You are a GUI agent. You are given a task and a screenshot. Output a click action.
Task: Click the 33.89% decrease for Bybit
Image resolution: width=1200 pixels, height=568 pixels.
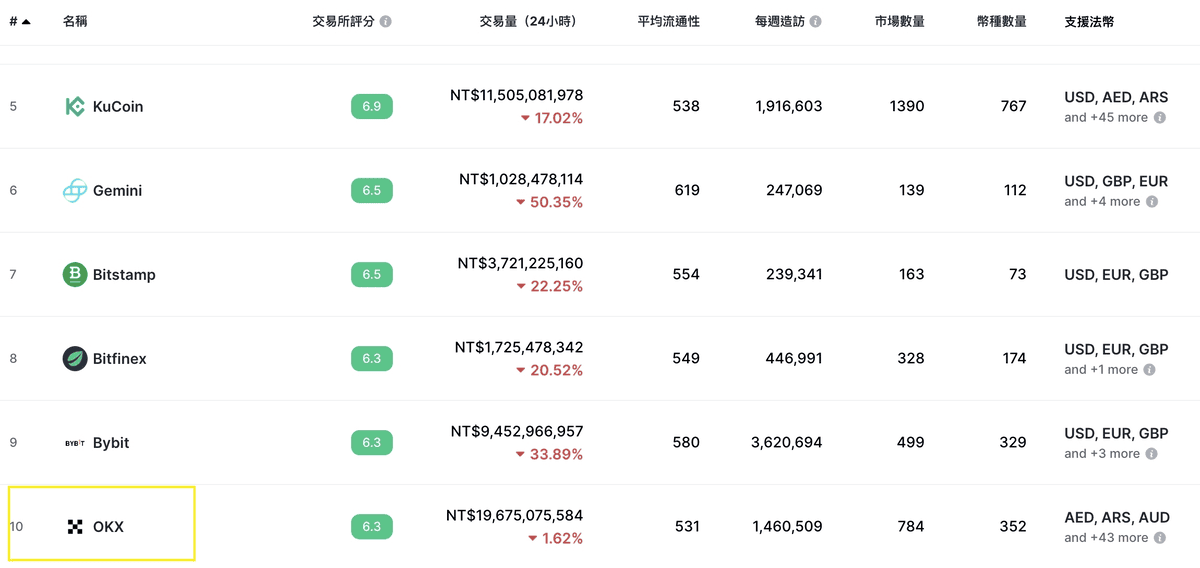549,454
